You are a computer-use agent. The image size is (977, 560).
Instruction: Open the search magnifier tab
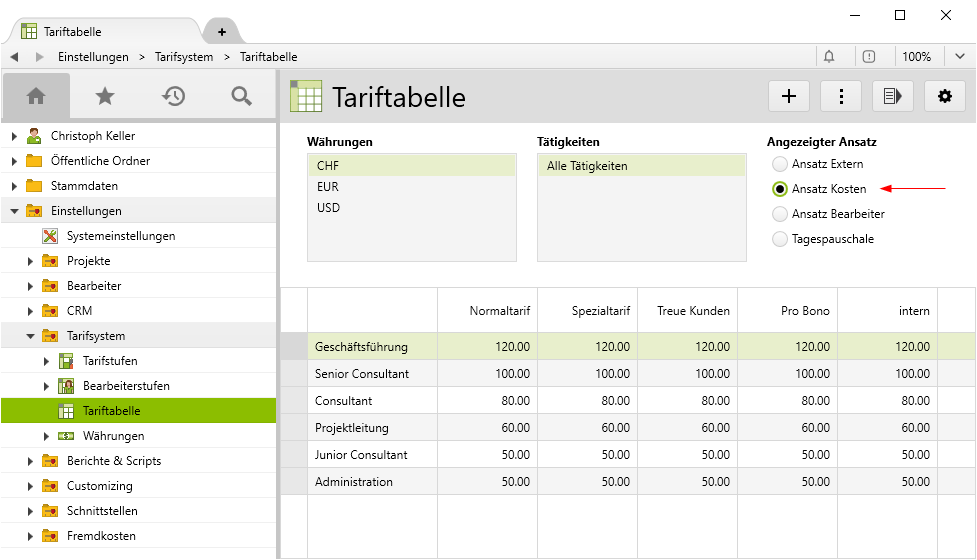point(241,96)
